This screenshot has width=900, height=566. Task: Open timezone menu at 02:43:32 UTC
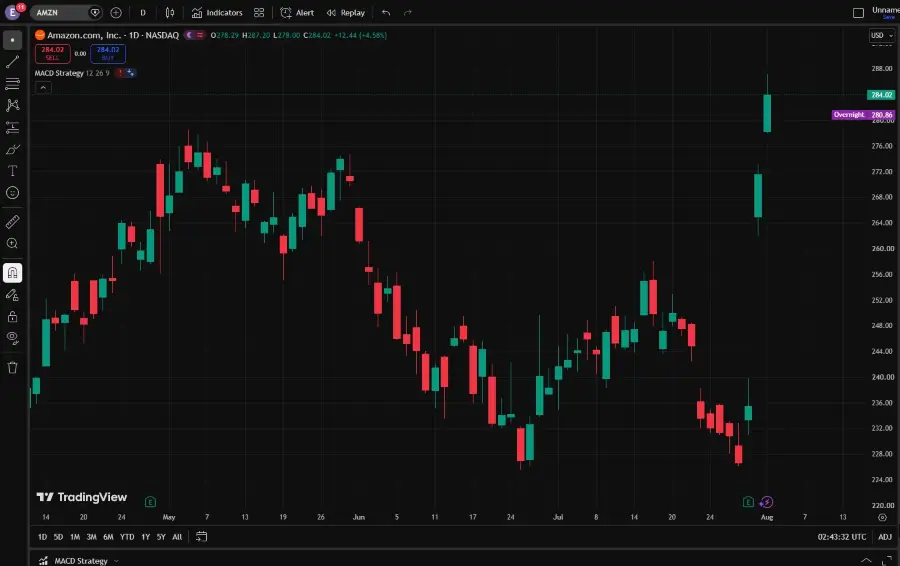pyautogui.click(x=841, y=537)
